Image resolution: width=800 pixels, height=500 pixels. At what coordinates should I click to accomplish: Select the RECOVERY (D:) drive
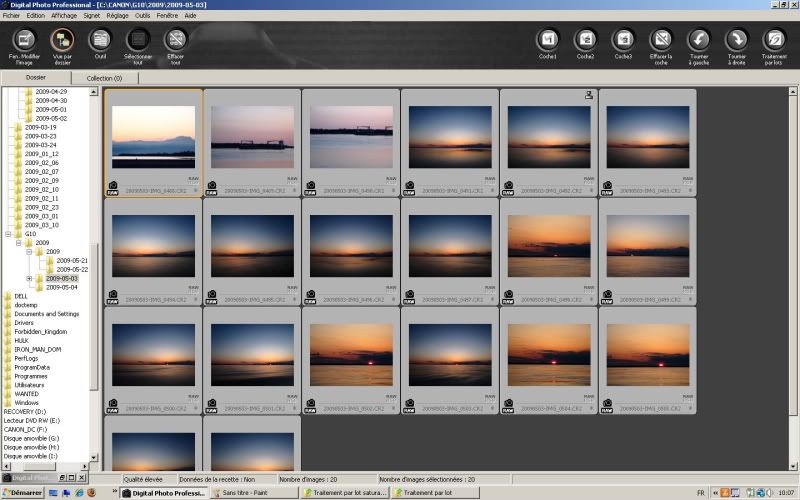[25, 412]
